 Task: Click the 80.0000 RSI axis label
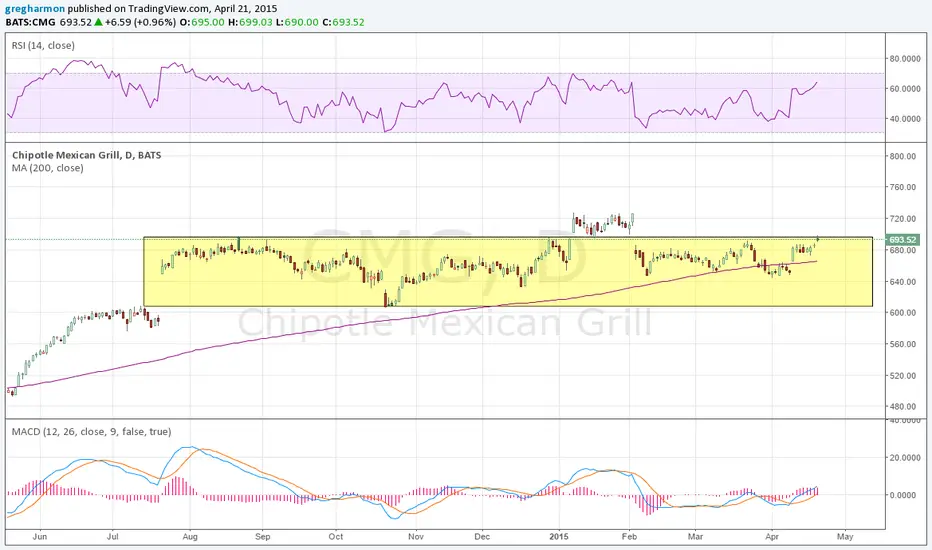coord(905,59)
